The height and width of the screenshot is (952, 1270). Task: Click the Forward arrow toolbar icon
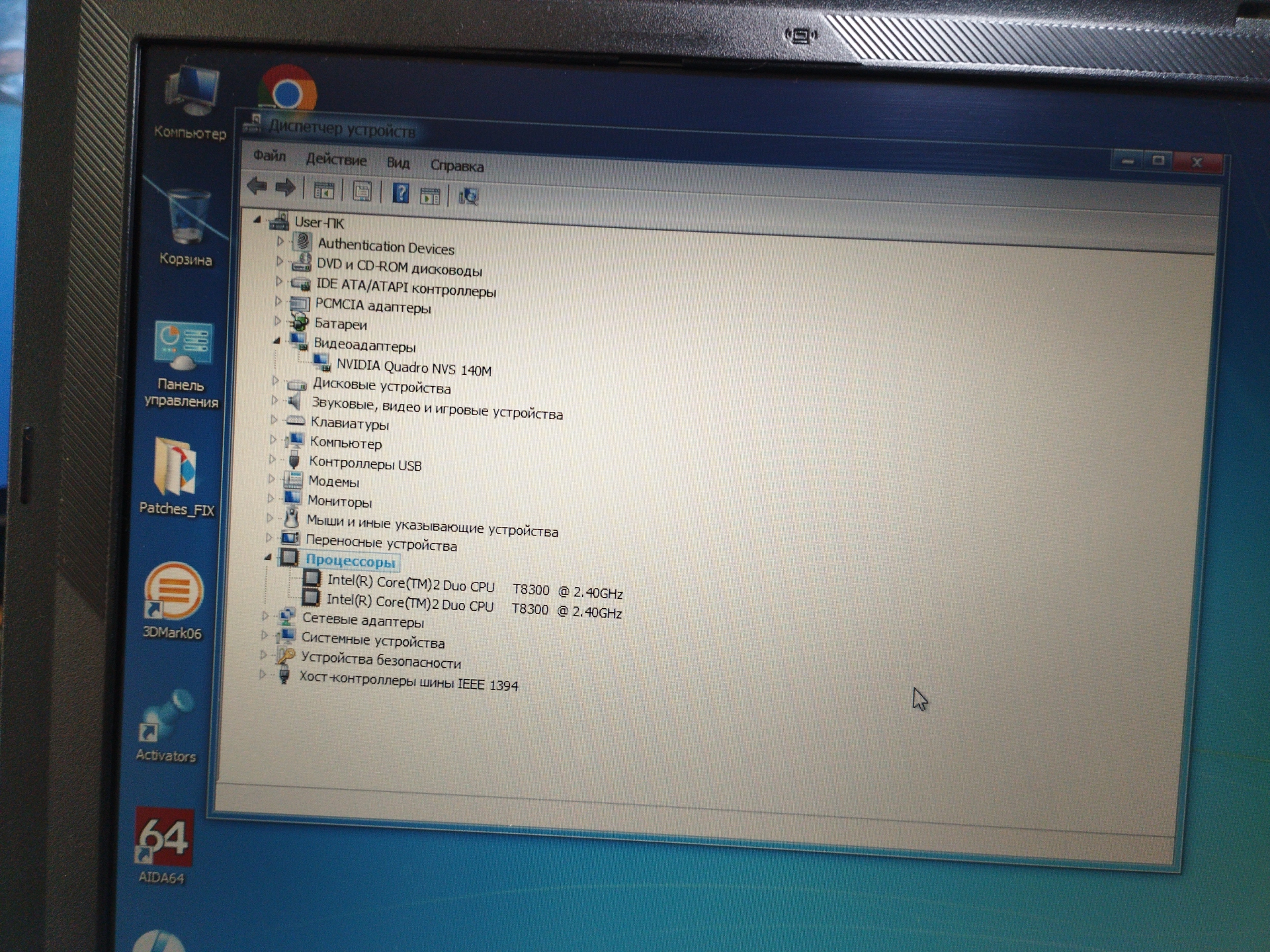(285, 188)
